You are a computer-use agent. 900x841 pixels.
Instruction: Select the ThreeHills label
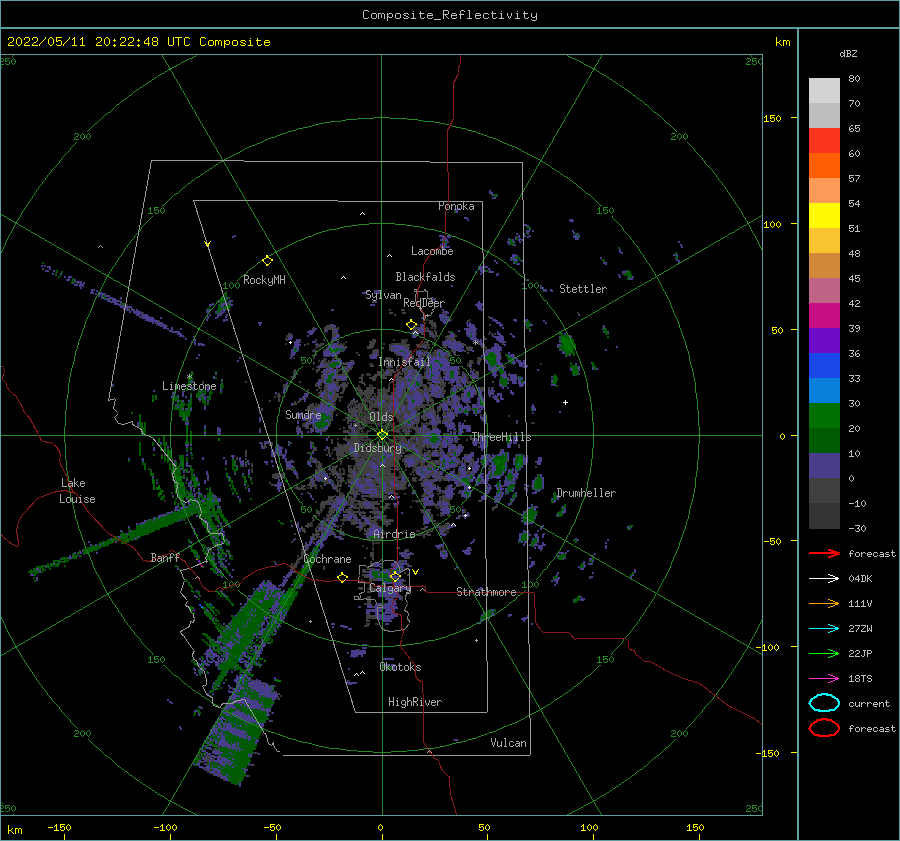[x=501, y=437]
